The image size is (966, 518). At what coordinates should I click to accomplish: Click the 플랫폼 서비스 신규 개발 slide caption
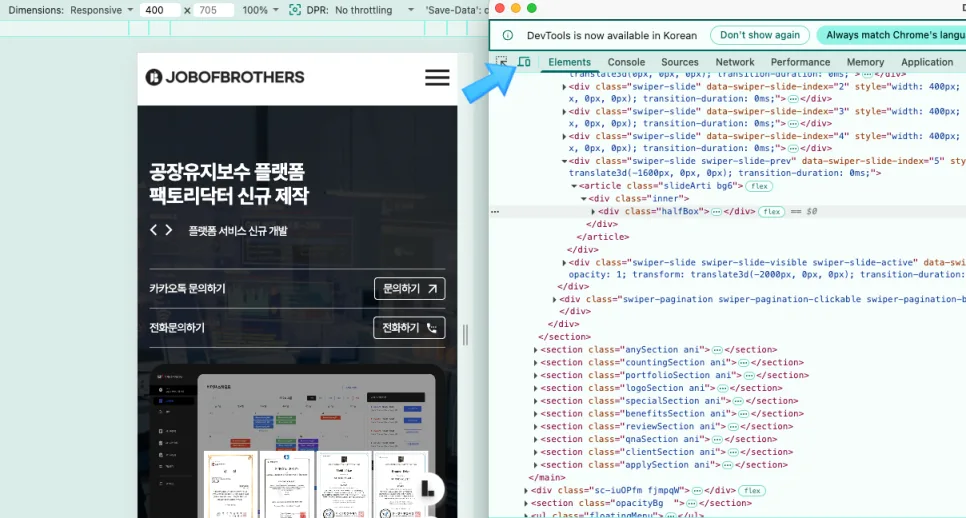point(238,231)
